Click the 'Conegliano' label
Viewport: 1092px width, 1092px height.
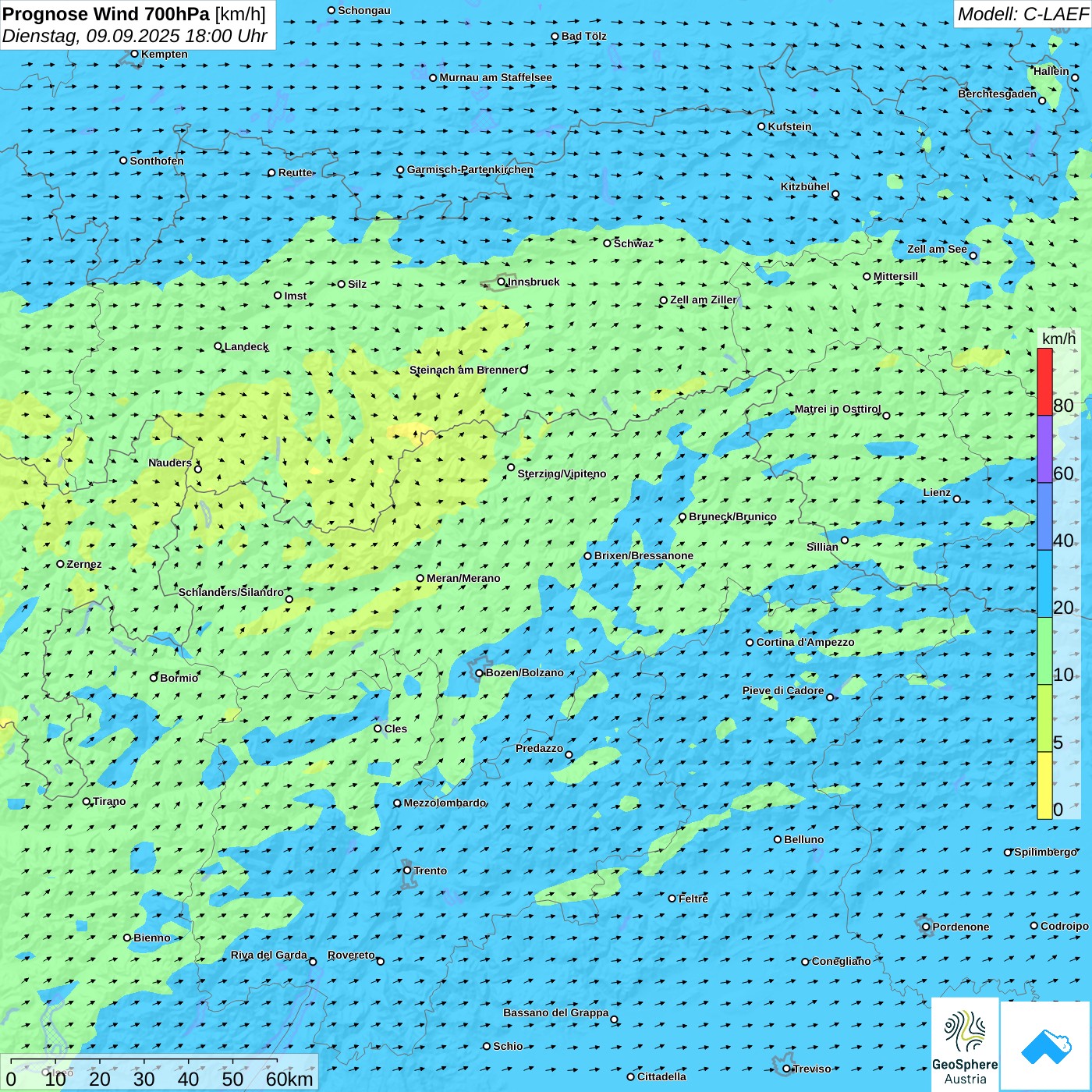pyautogui.click(x=842, y=961)
